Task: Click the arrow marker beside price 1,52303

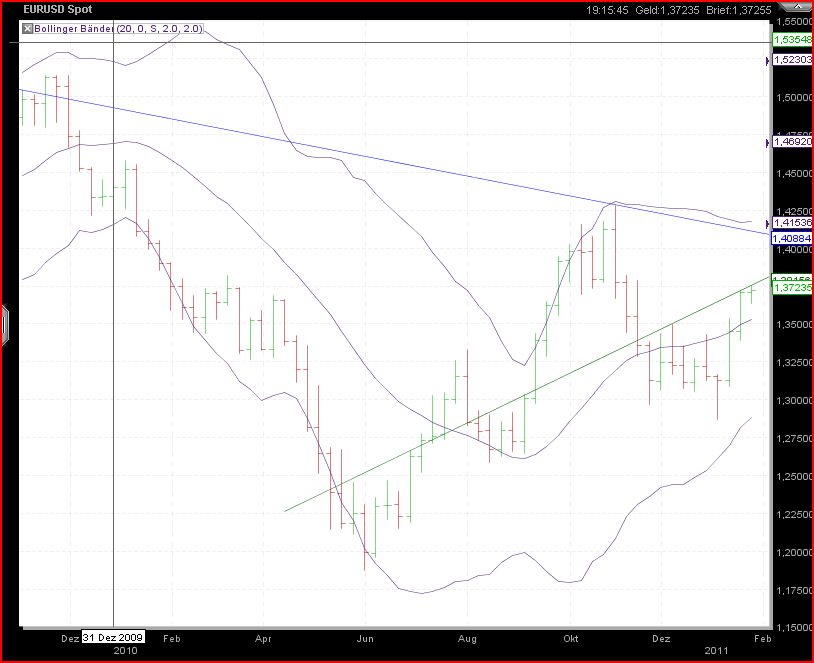Action: (x=766, y=60)
